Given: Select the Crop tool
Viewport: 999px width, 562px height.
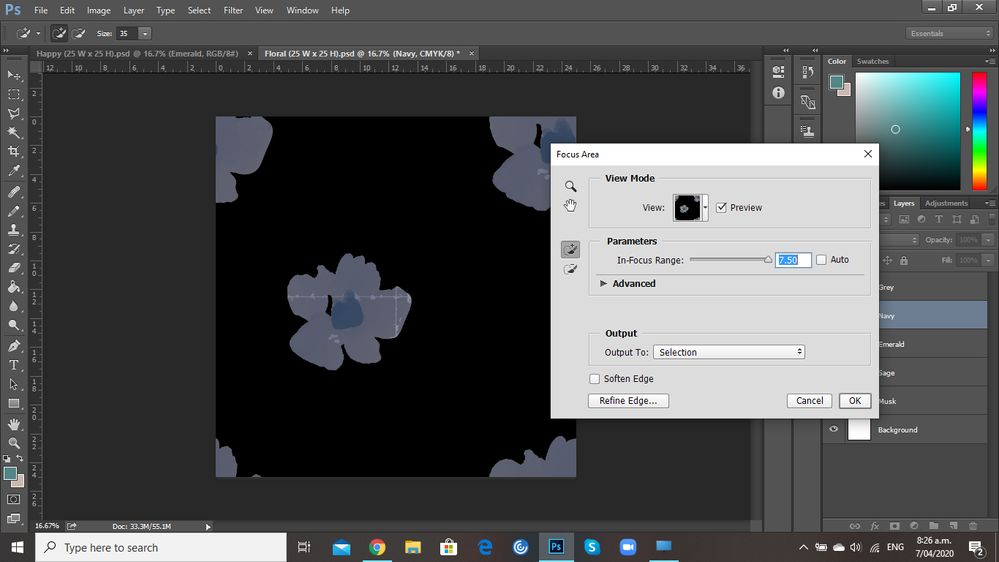Looking at the screenshot, I should [x=13, y=152].
